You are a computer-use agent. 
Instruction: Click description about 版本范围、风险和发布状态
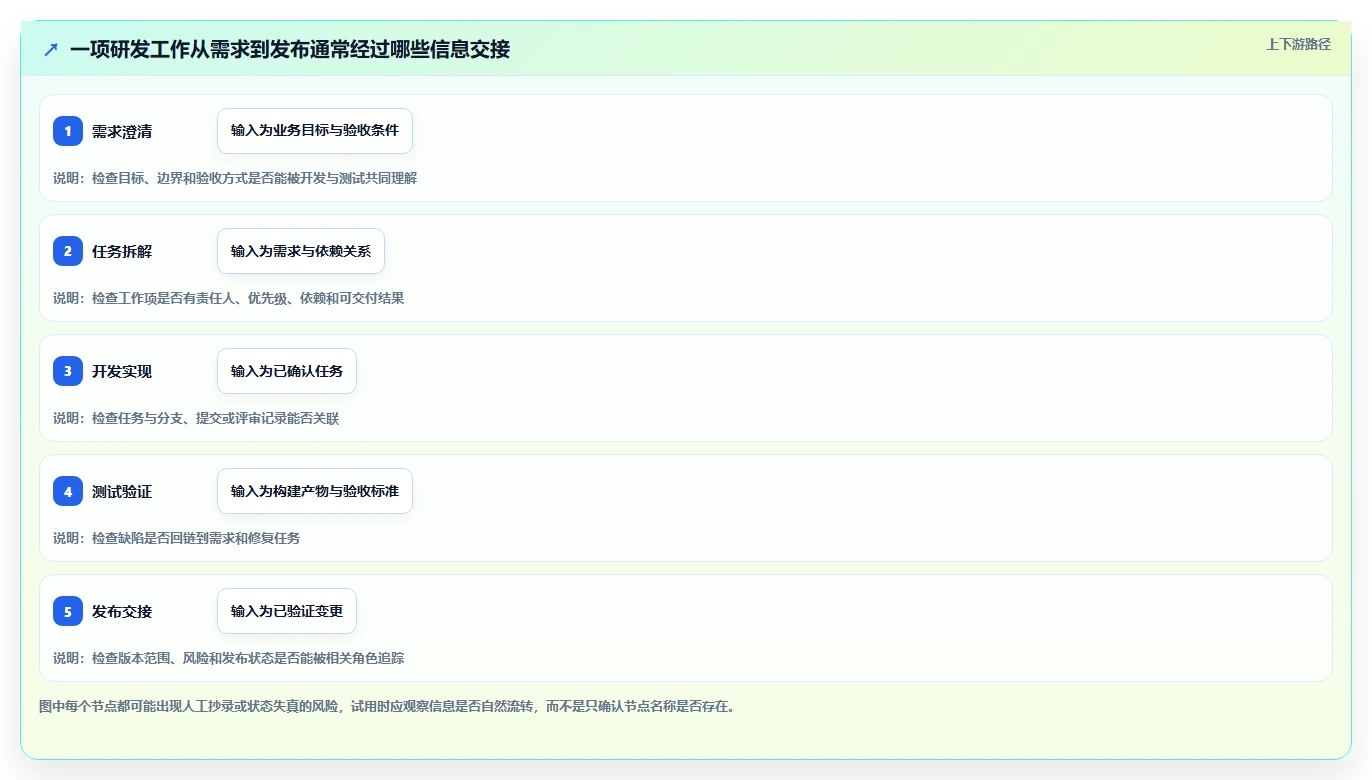pos(229,658)
